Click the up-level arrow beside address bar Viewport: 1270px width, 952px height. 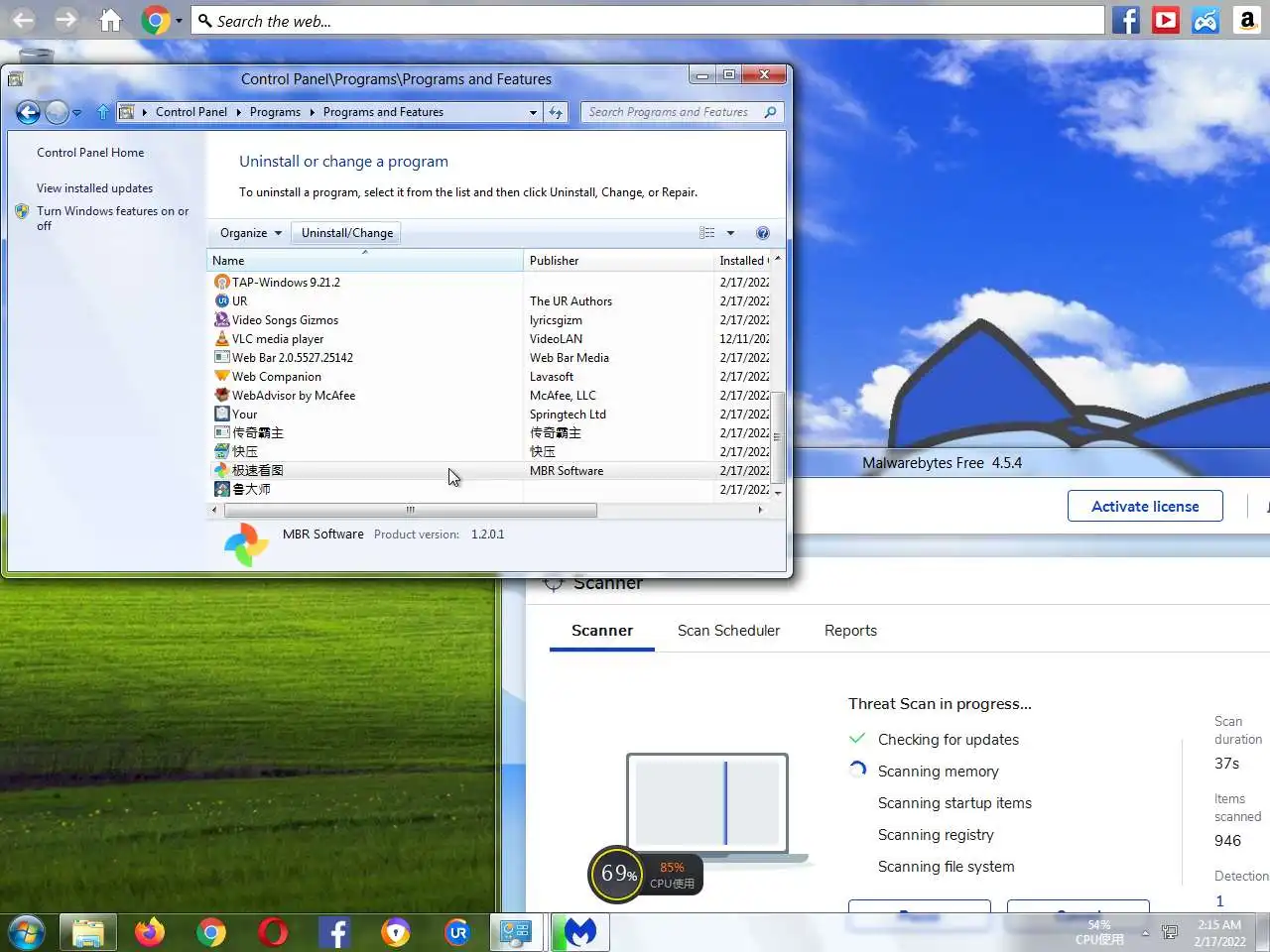(x=103, y=112)
